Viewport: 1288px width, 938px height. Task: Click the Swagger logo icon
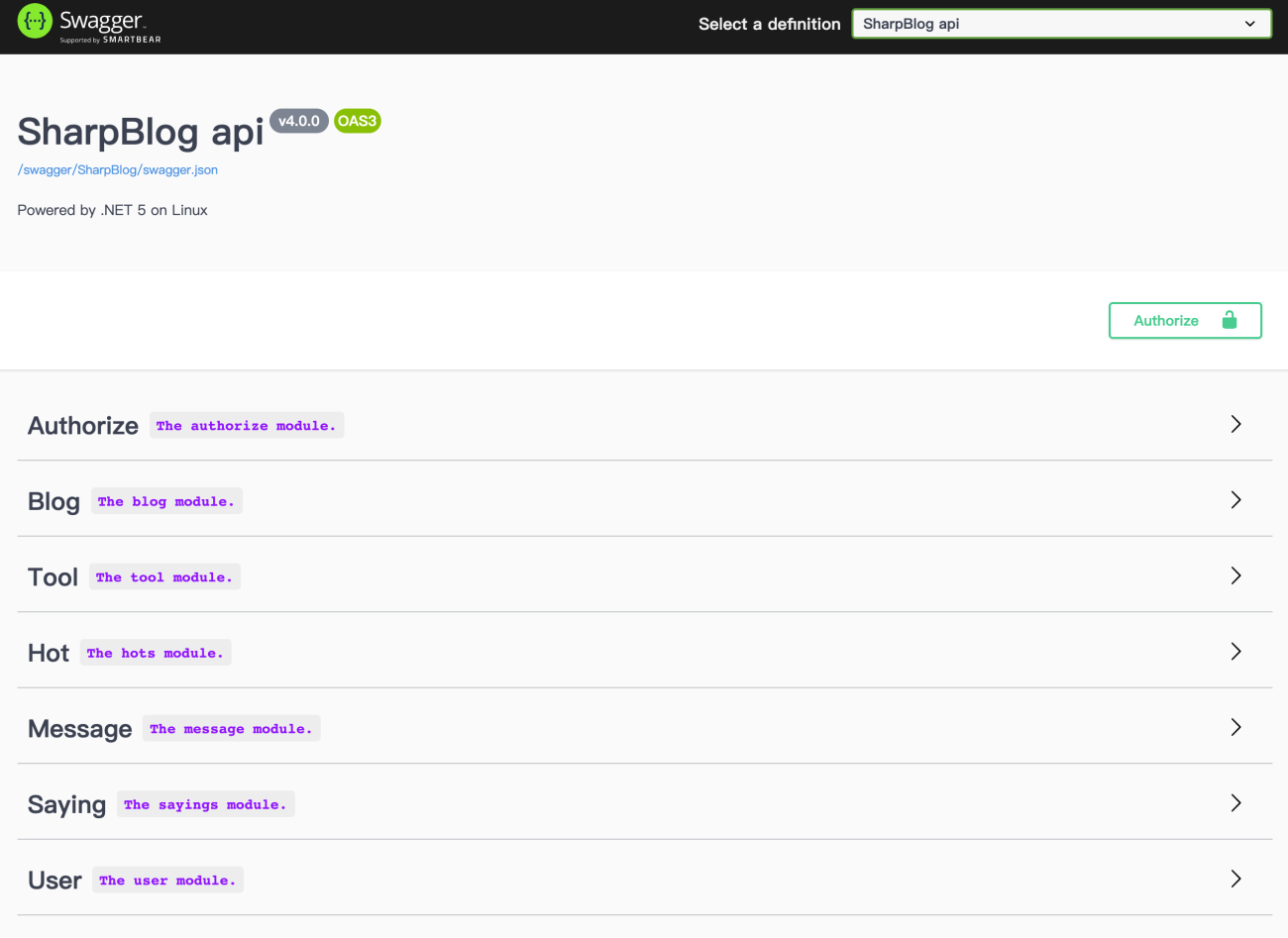[x=35, y=22]
